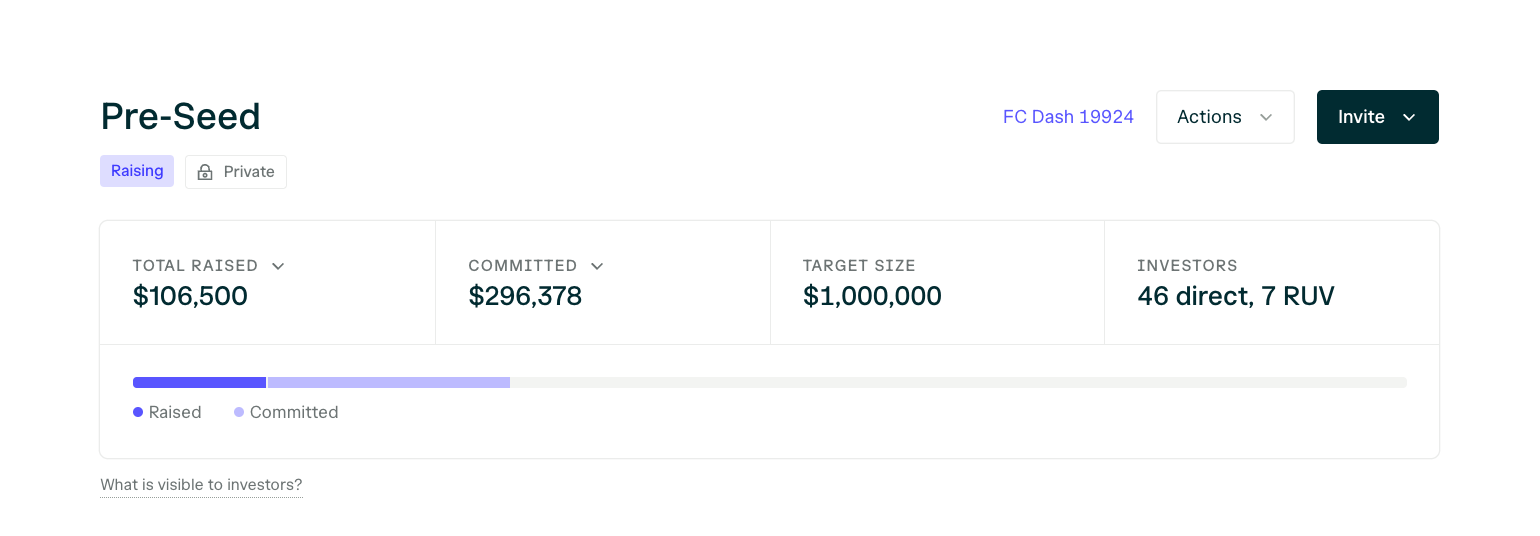Screen dimensions: 1540x536
Task: Click the chevron icon in Actions button
Action: (1266, 117)
